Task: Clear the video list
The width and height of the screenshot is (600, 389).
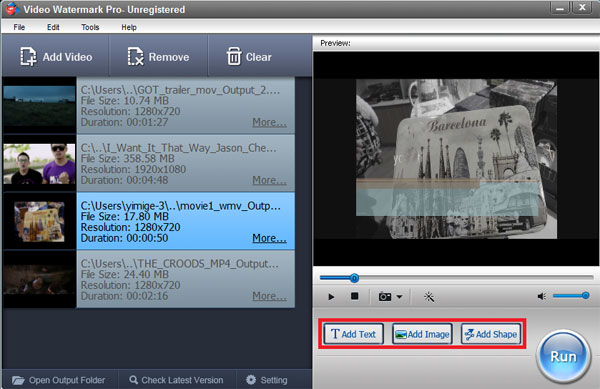Action: 249,57
